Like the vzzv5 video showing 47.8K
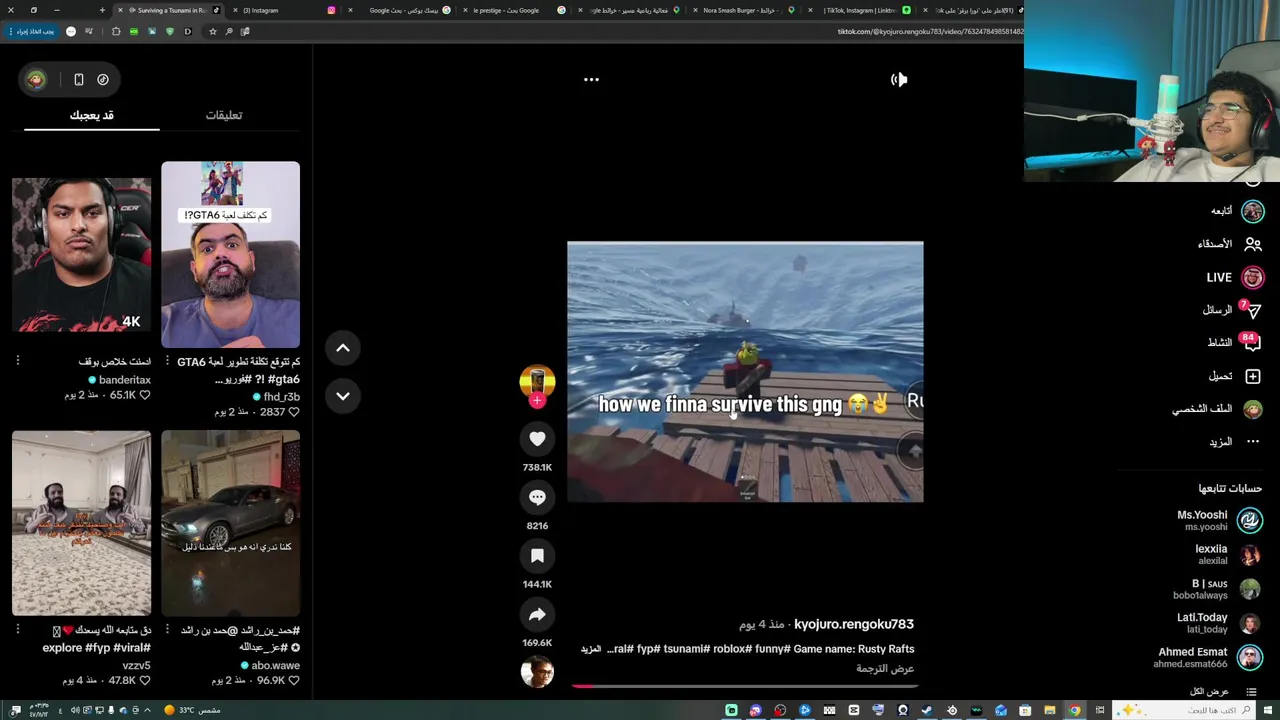The image size is (1280, 720). click(144, 681)
